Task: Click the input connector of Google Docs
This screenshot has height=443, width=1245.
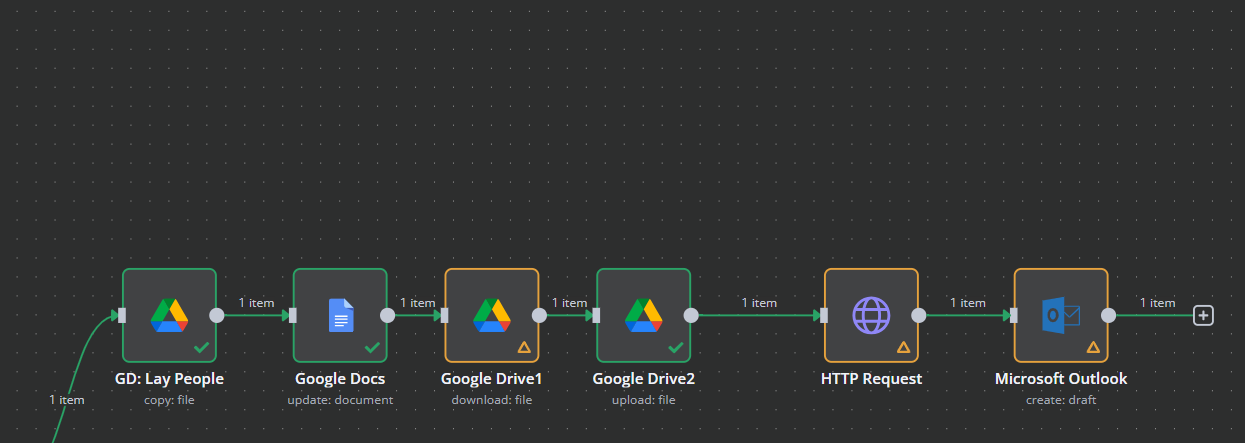Action: coord(293,315)
